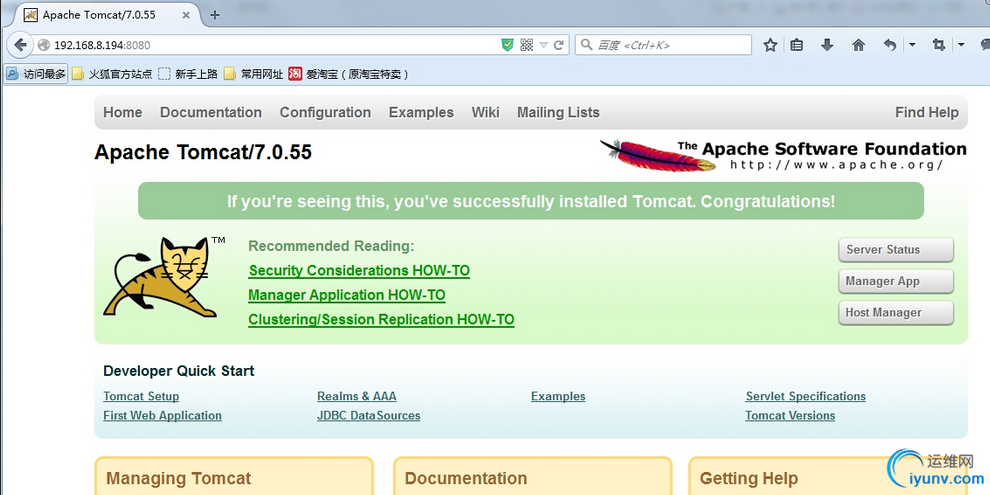Expand the dropdown next to the undo arrow
Image resolution: width=990 pixels, height=495 pixels.
click(x=912, y=45)
